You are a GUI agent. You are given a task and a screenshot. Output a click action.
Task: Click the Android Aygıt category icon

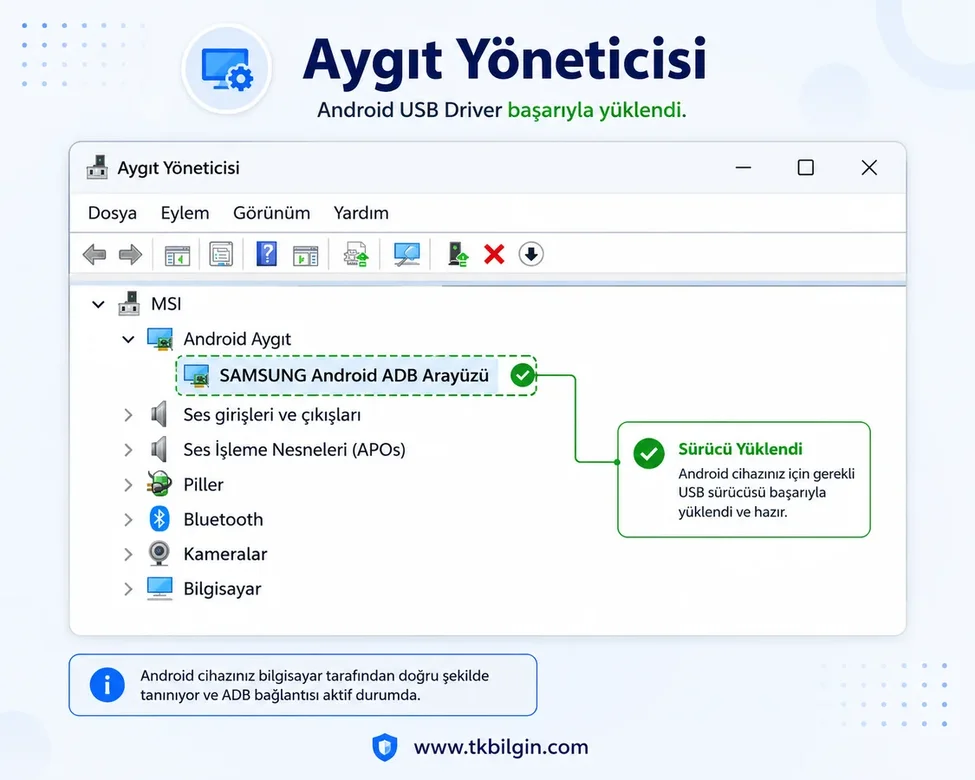[160, 339]
